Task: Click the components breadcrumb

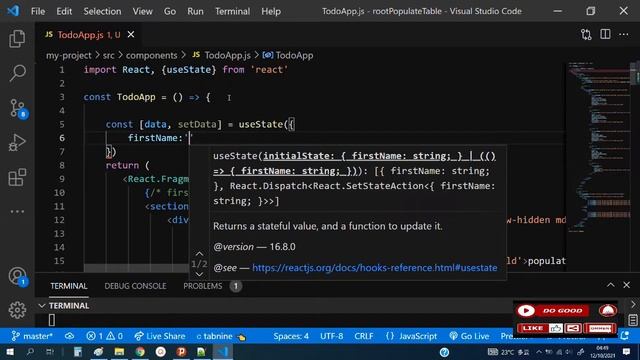Action: point(151,55)
